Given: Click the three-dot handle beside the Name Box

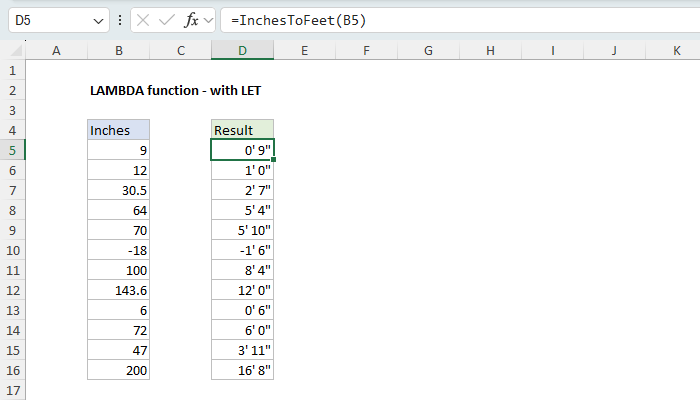Looking at the screenshot, I should click(120, 20).
